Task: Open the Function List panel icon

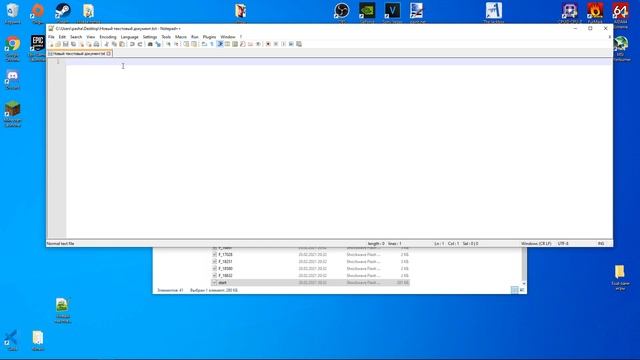Action: pos(243,44)
